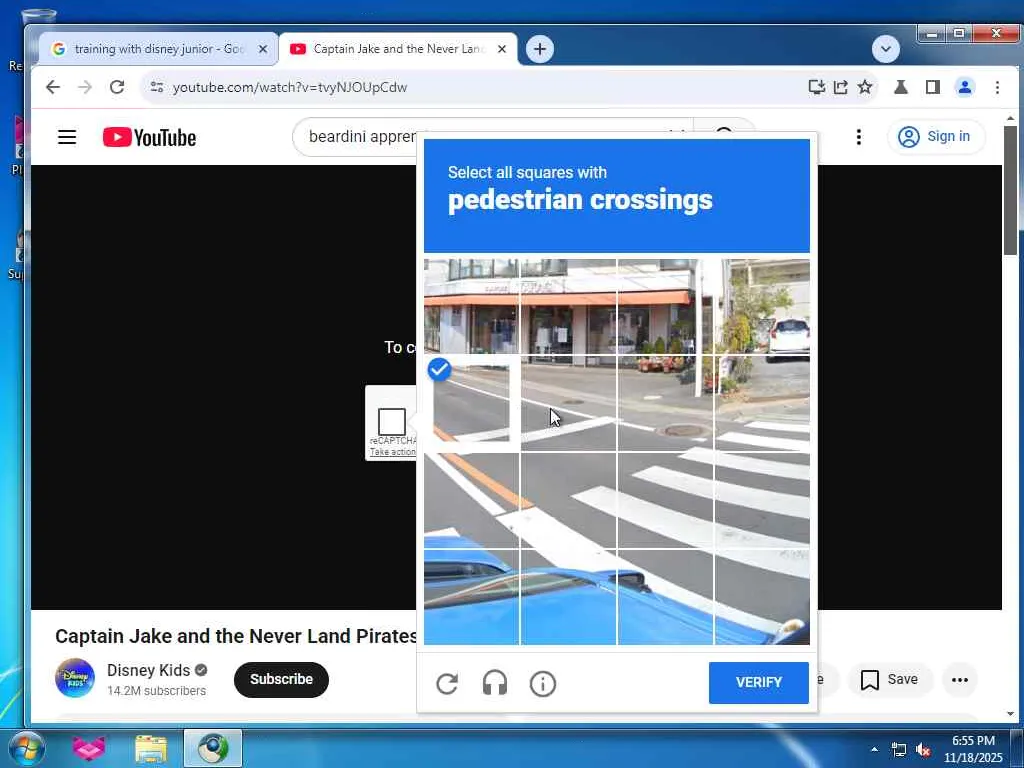Click the VERIFY button
Image resolution: width=1024 pixels, height=768 pixels.
758,682
